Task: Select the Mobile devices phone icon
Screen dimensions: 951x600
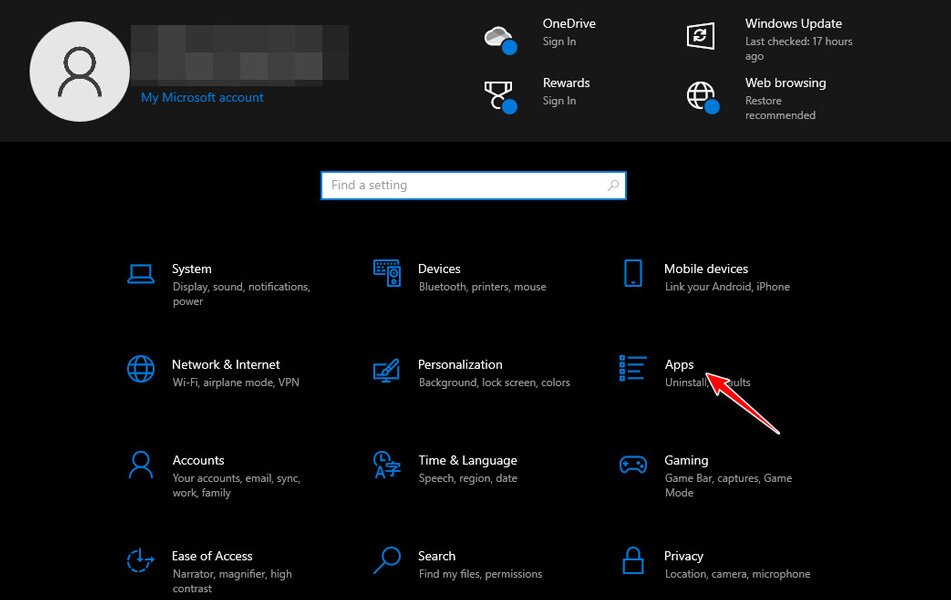Action: 633,273
